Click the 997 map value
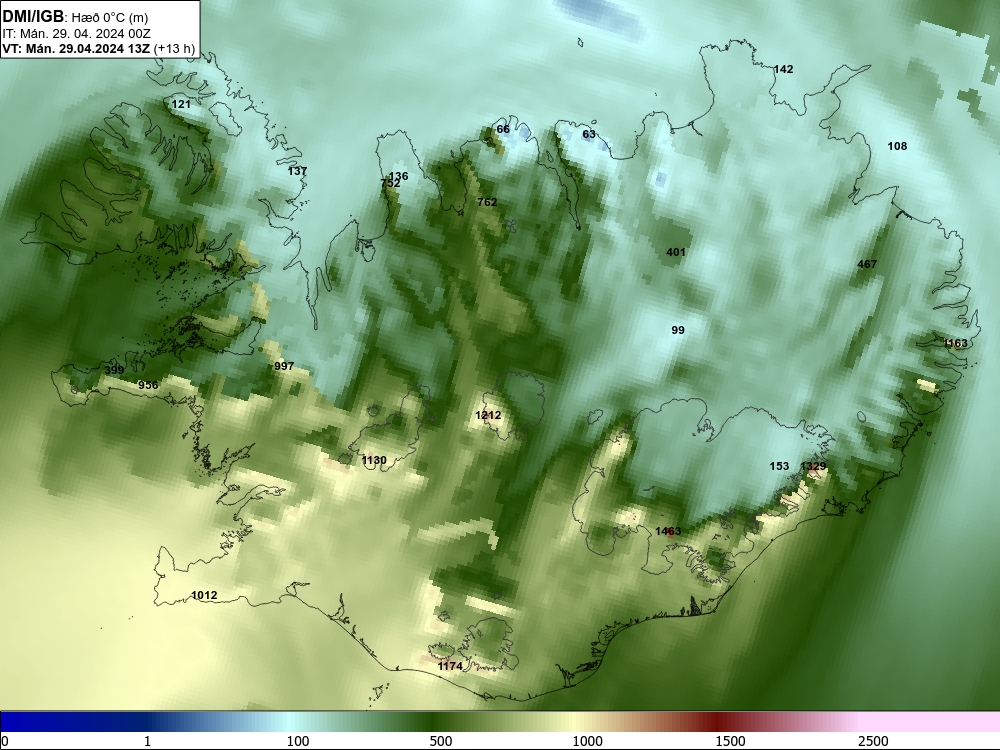This screenshot has width=1000, height=750. 284,365
